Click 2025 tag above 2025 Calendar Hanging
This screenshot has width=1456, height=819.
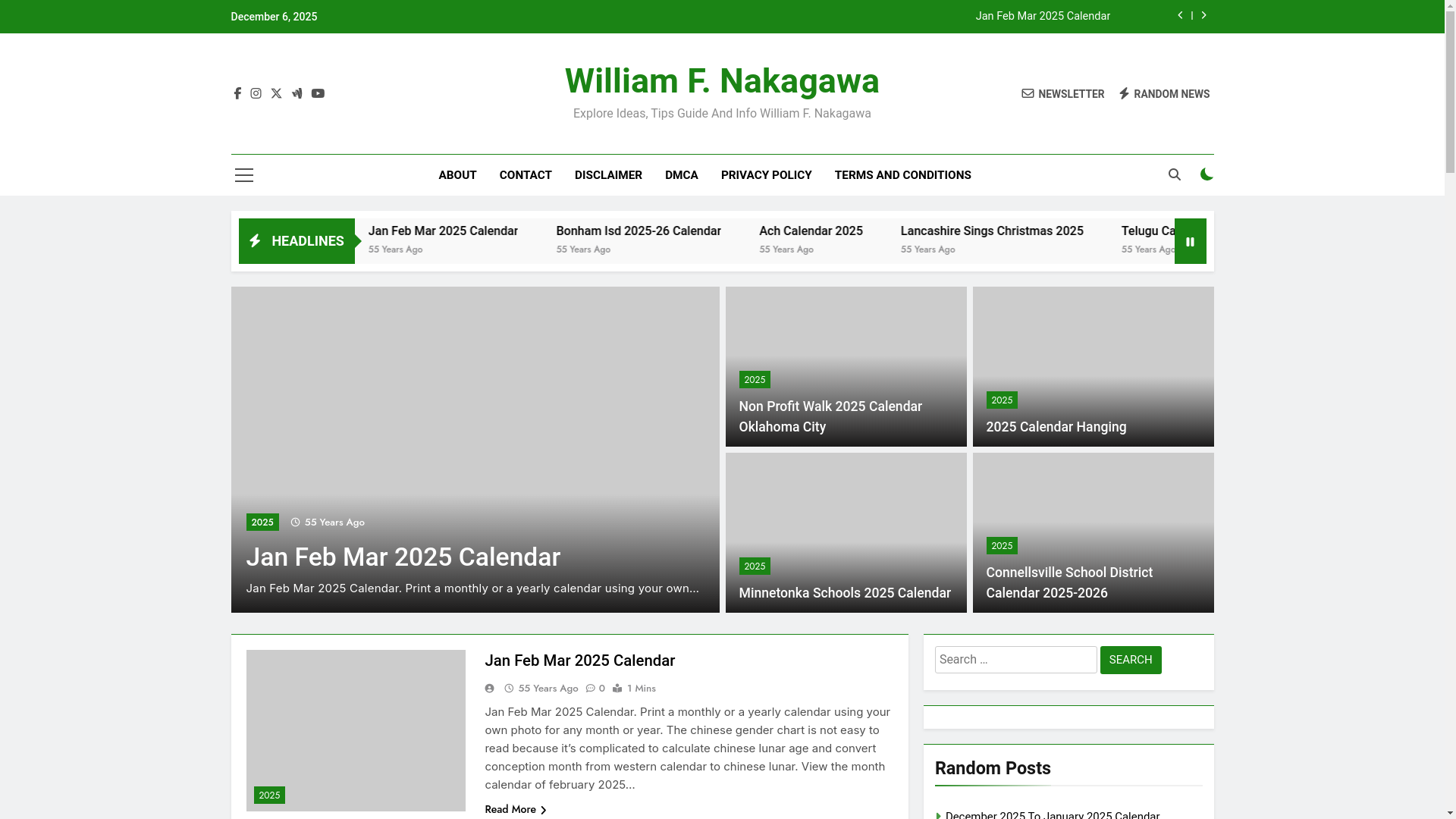[x=1002, y=400]
